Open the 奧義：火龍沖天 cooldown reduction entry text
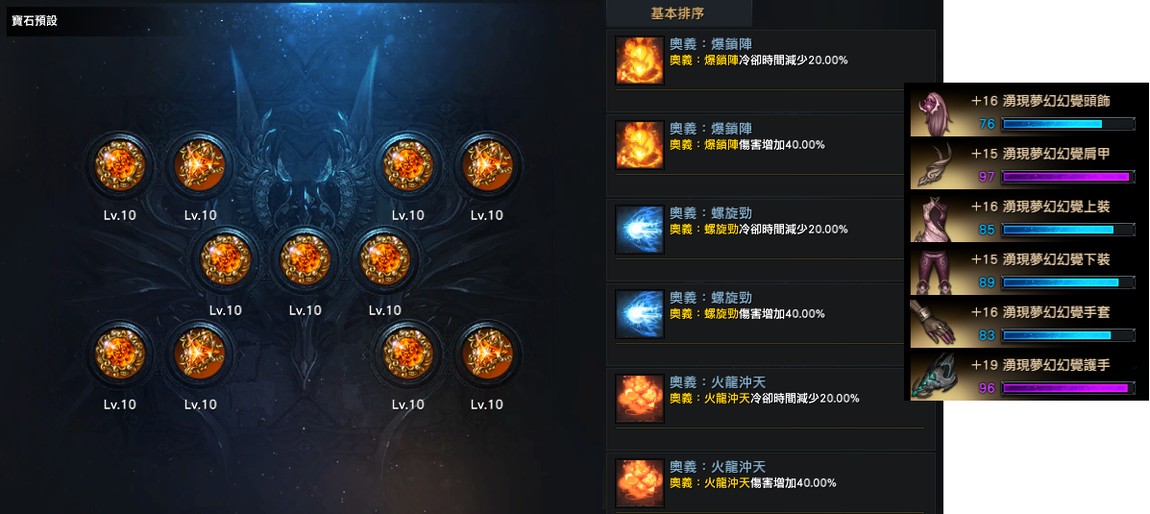Image resolution: width=1150 pixels, height=514 pixels. point(765,398)
